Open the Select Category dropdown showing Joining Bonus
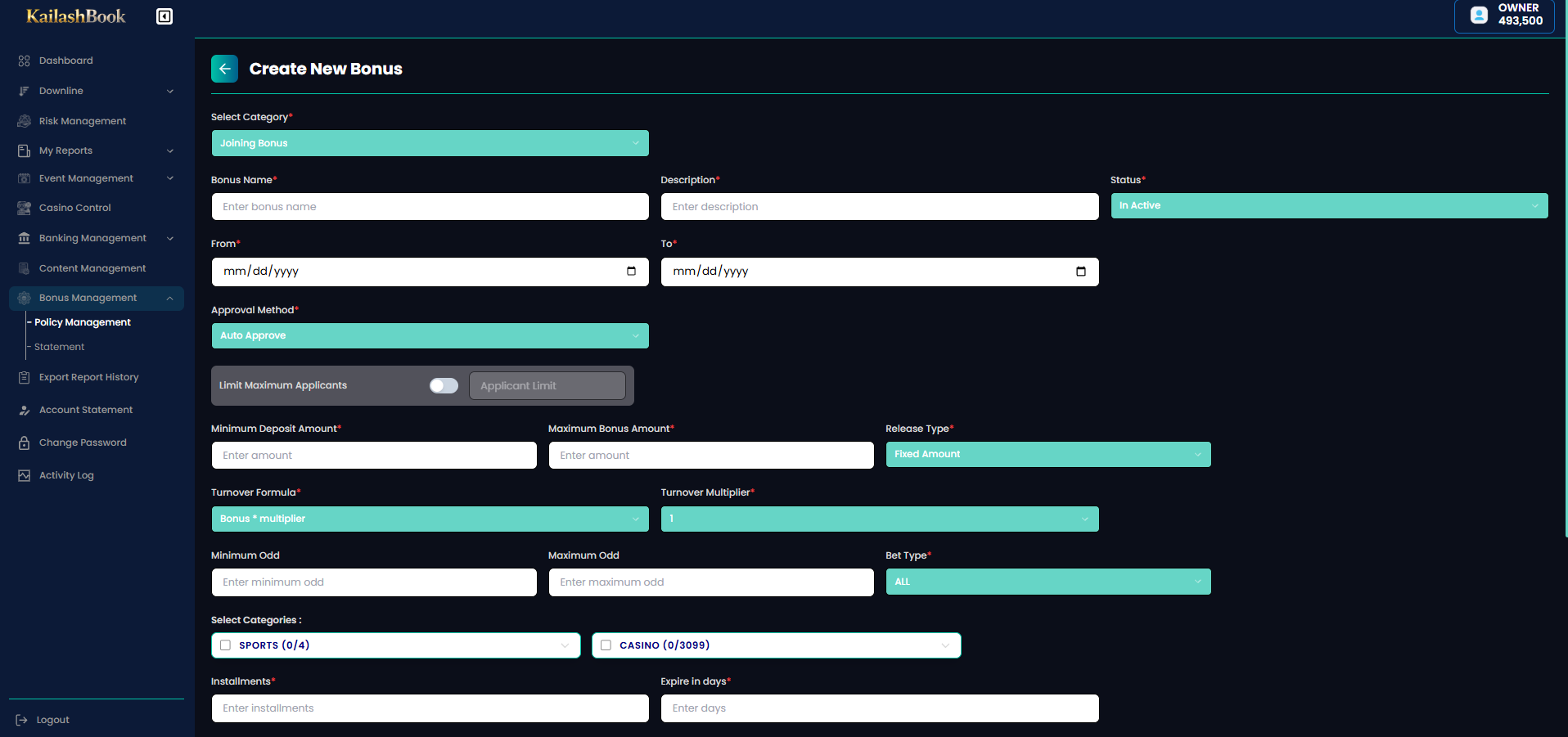Screen dimensions: 1568x737 [430, 143]
